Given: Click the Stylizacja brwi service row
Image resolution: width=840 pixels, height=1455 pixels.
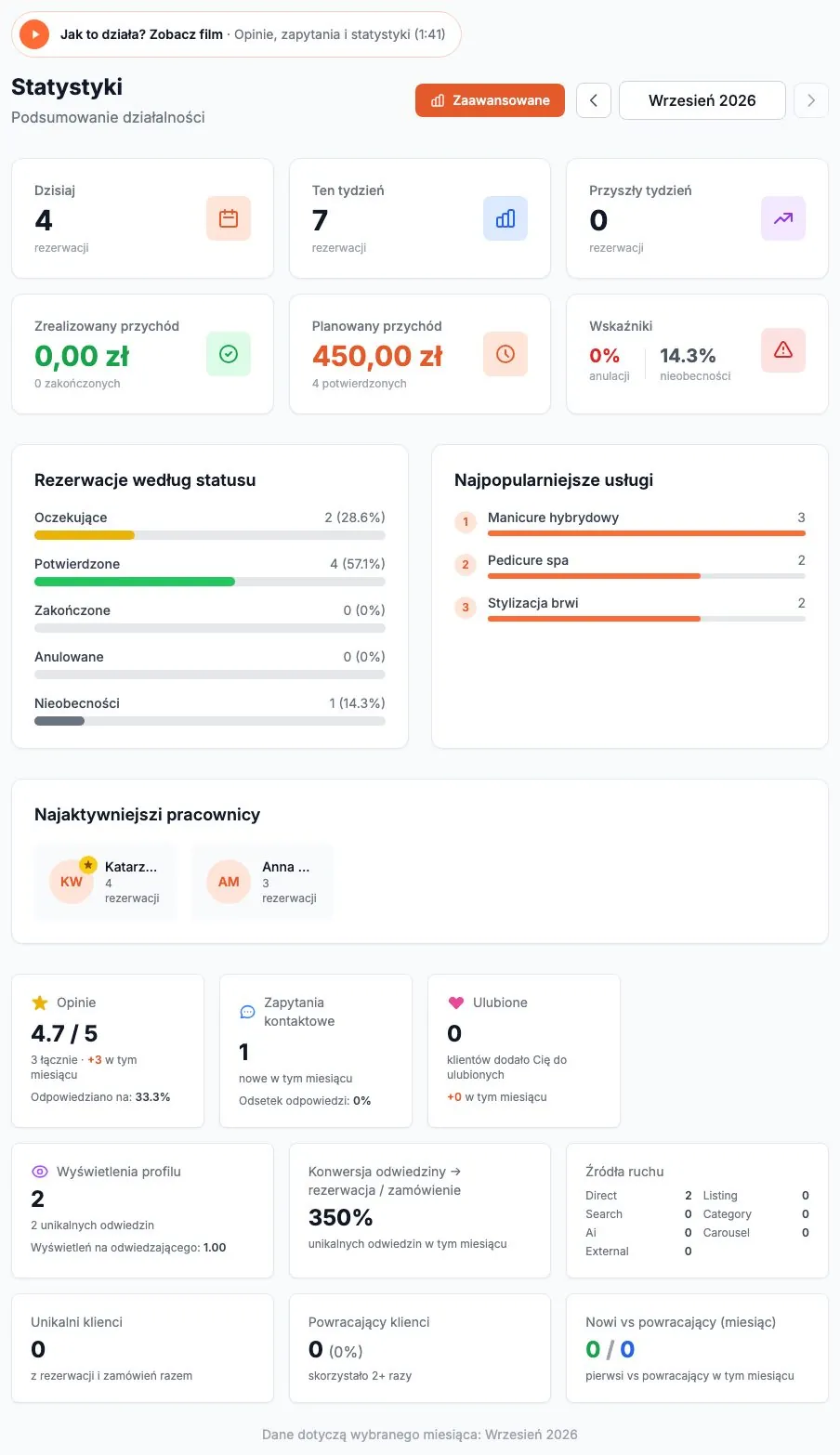Looking at the screenshot, I should coord(630,609).
